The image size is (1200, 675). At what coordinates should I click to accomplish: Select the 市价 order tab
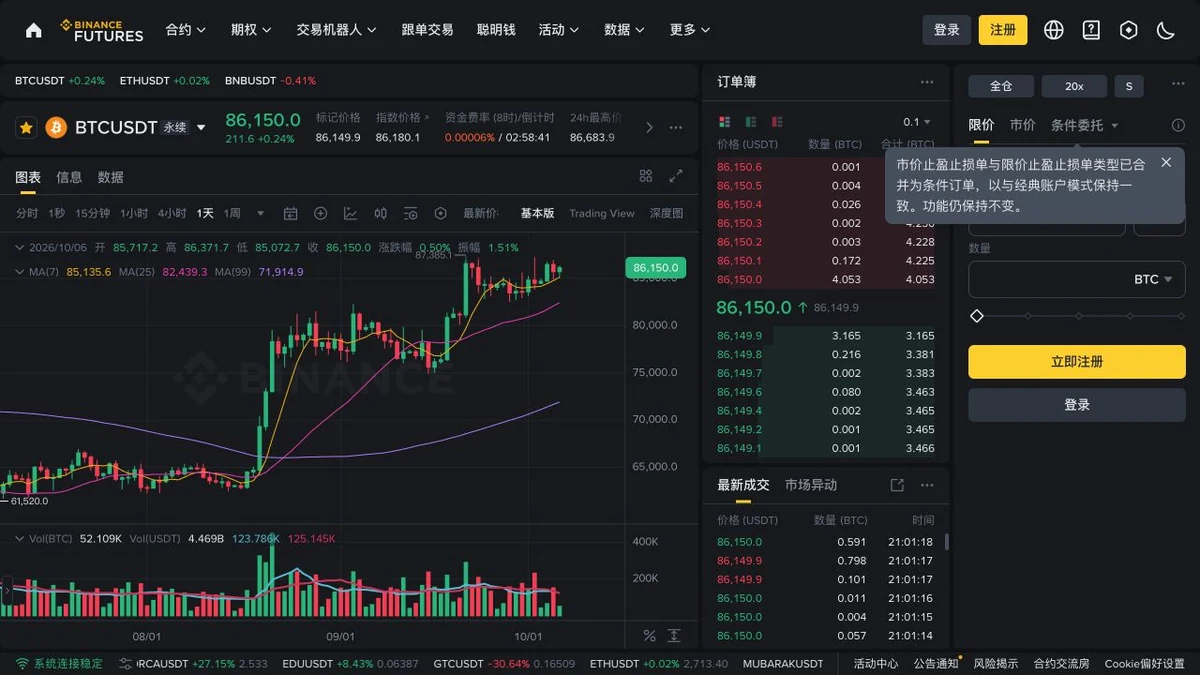point(1022,125)
